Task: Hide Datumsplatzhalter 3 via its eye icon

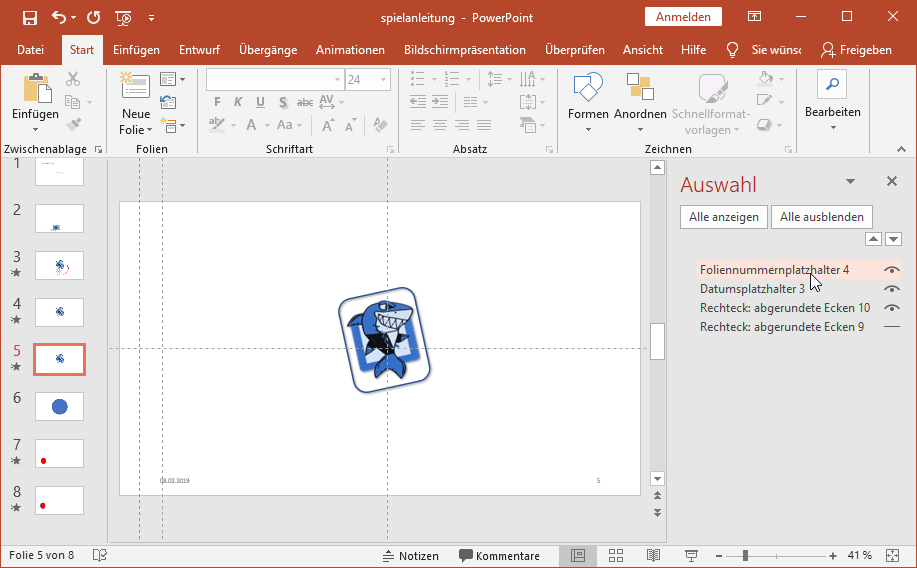Action: click(x=891, y=289)
